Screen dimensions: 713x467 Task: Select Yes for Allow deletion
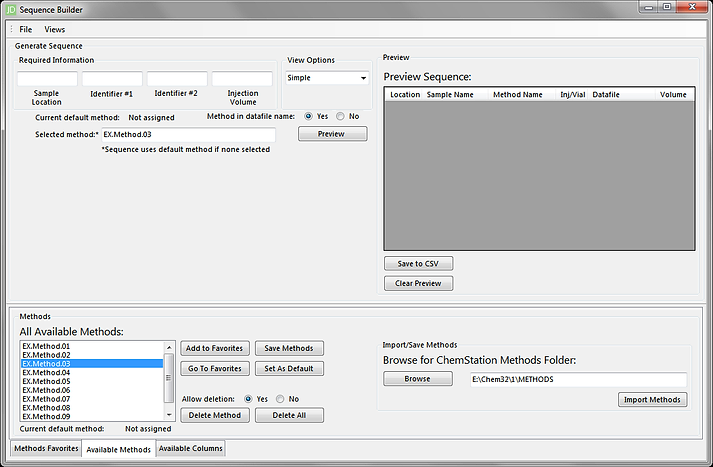(x=248, y=399)
